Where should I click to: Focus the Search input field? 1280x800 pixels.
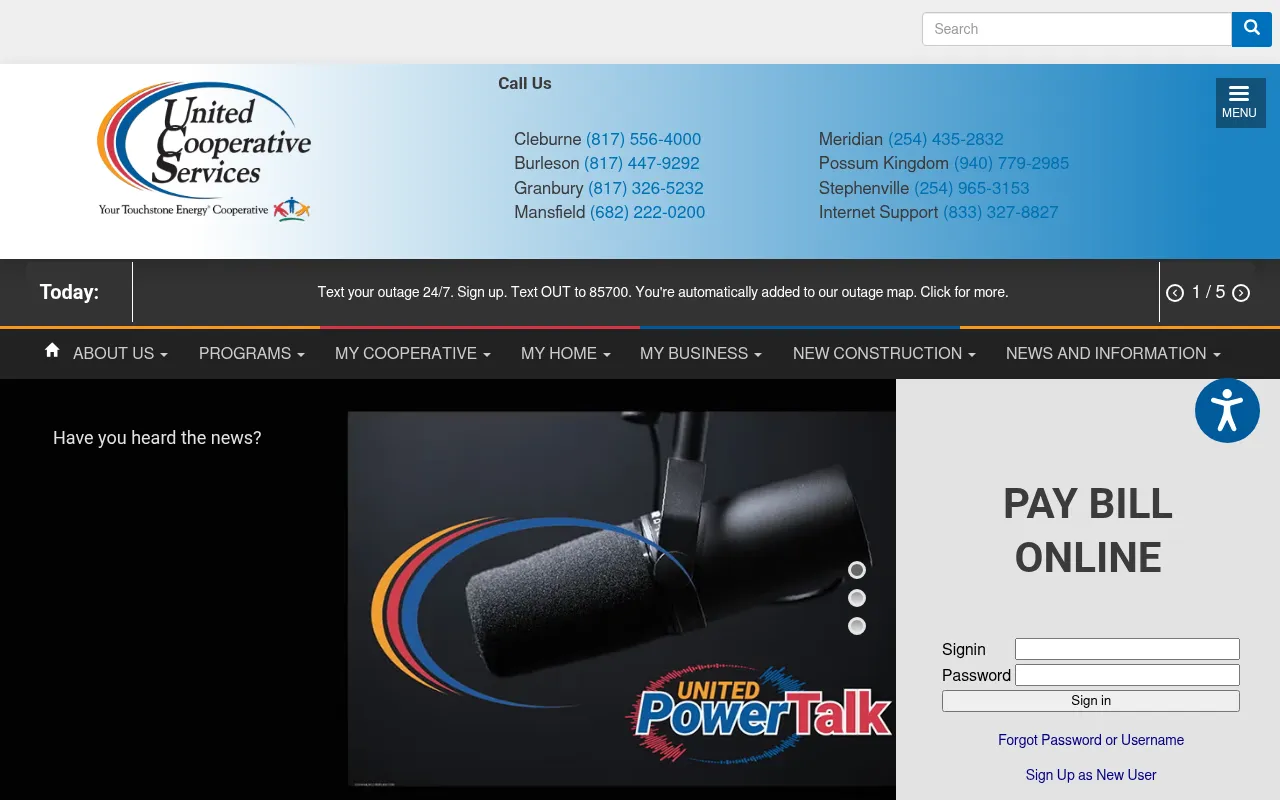(x=1077, y=29)
